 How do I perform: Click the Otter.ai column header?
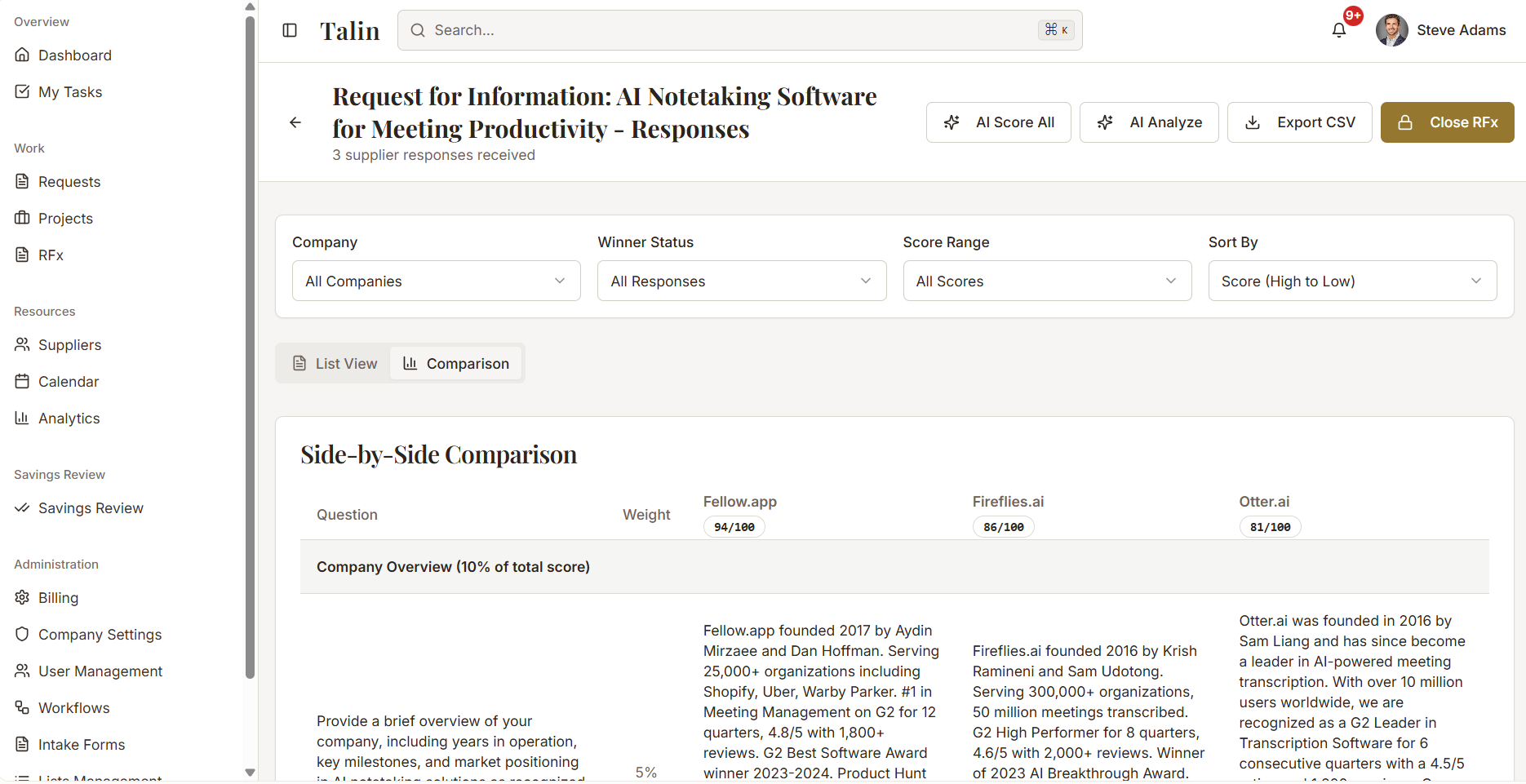tap(1265, 502)
